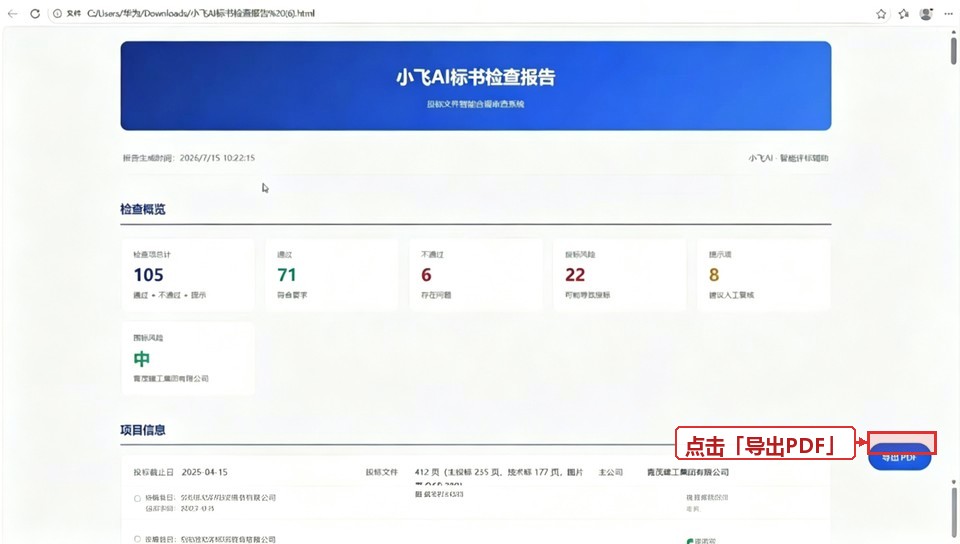The width and height of the screenshot is (960, 544).
Task: Open the browser settings and more menu
Action: pyautogui.click(x=948, y=14)
